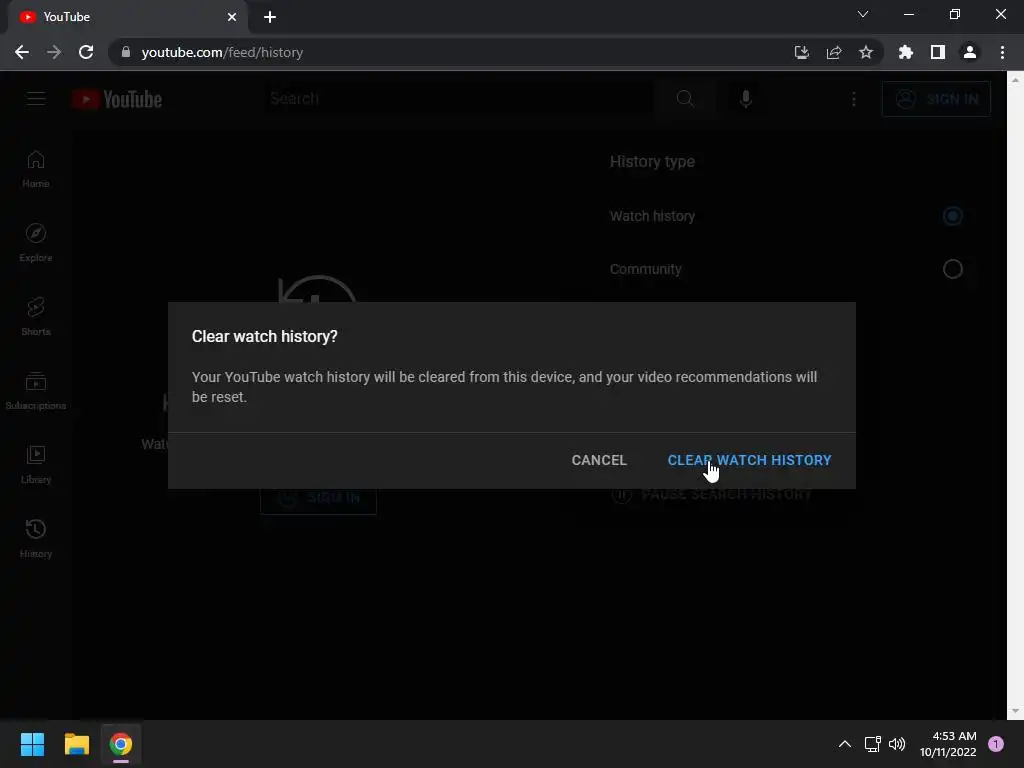This screenshot has height=768, width=1024.
Task: Open the Chrome extensions puzzle icon
Action: 906,52
